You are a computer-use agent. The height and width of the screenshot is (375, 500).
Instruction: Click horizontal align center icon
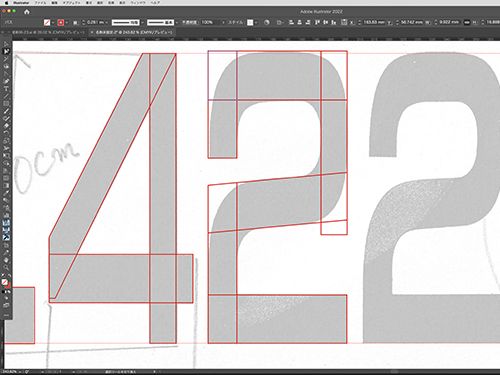299,22
